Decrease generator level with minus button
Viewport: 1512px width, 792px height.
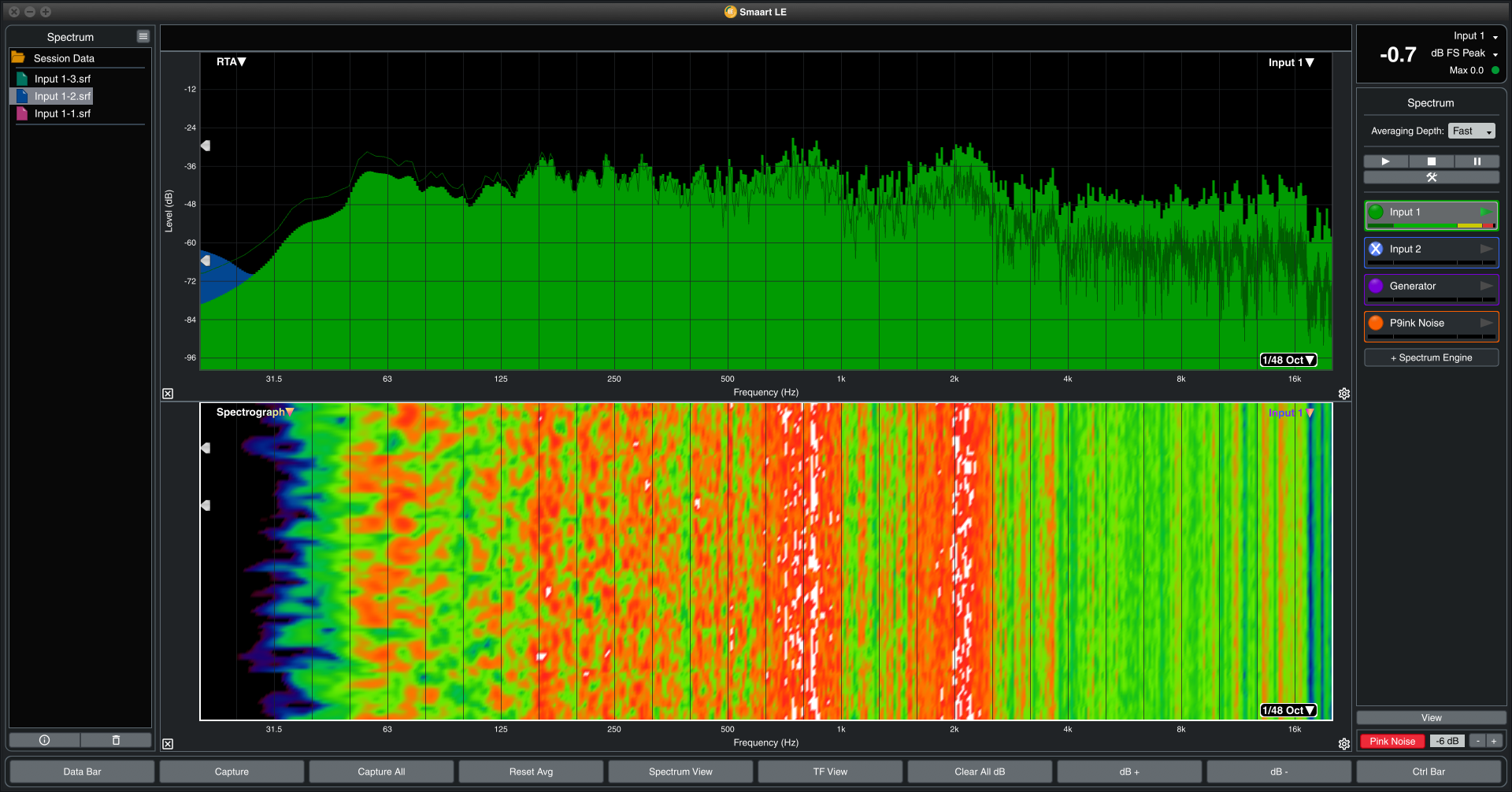click(1478, 741)
